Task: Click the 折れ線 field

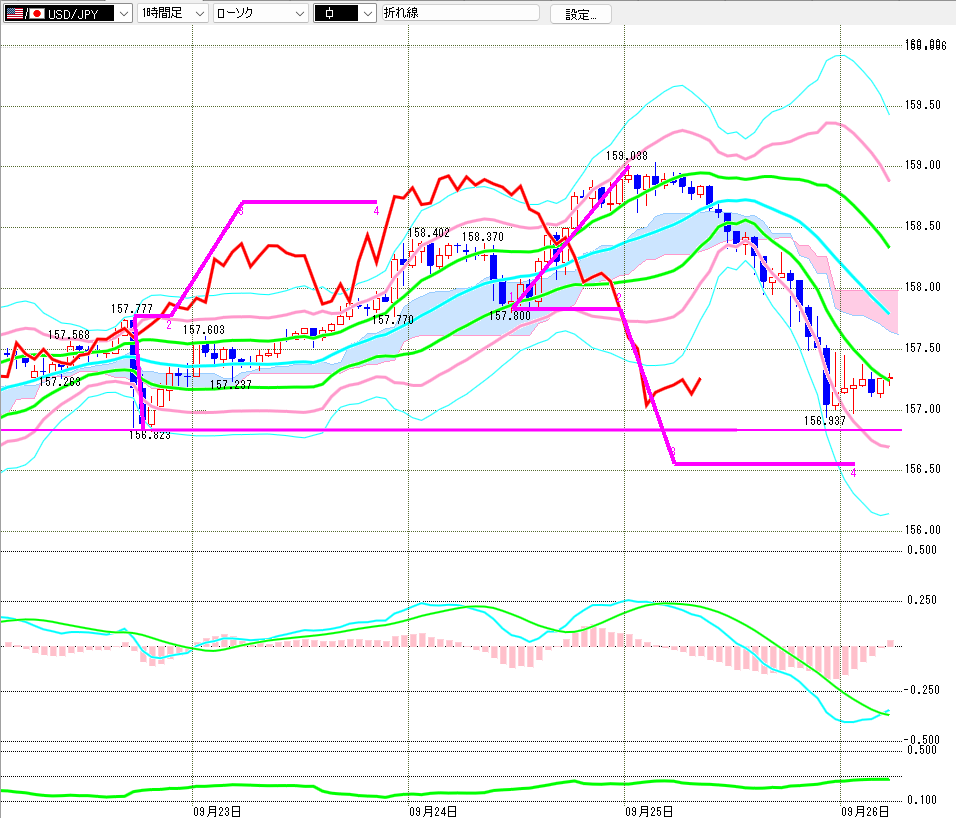Action: click(460, 13)
